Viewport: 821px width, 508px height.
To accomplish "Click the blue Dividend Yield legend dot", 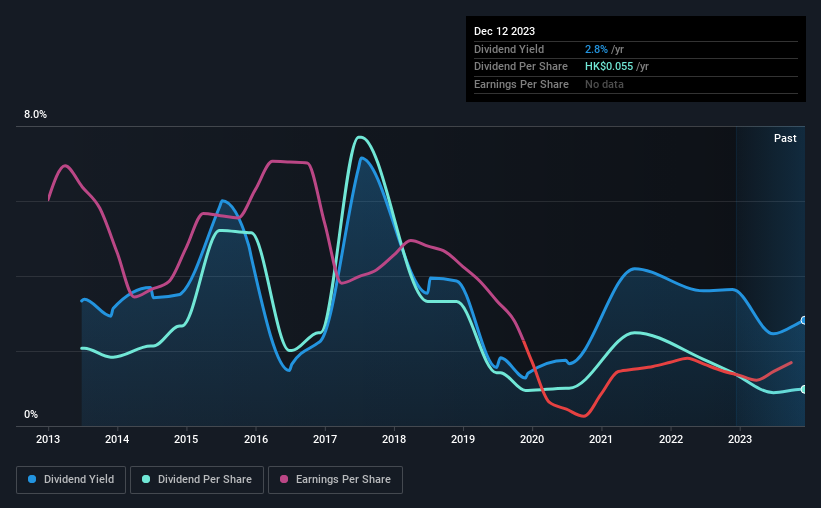I will coord(32,479).
